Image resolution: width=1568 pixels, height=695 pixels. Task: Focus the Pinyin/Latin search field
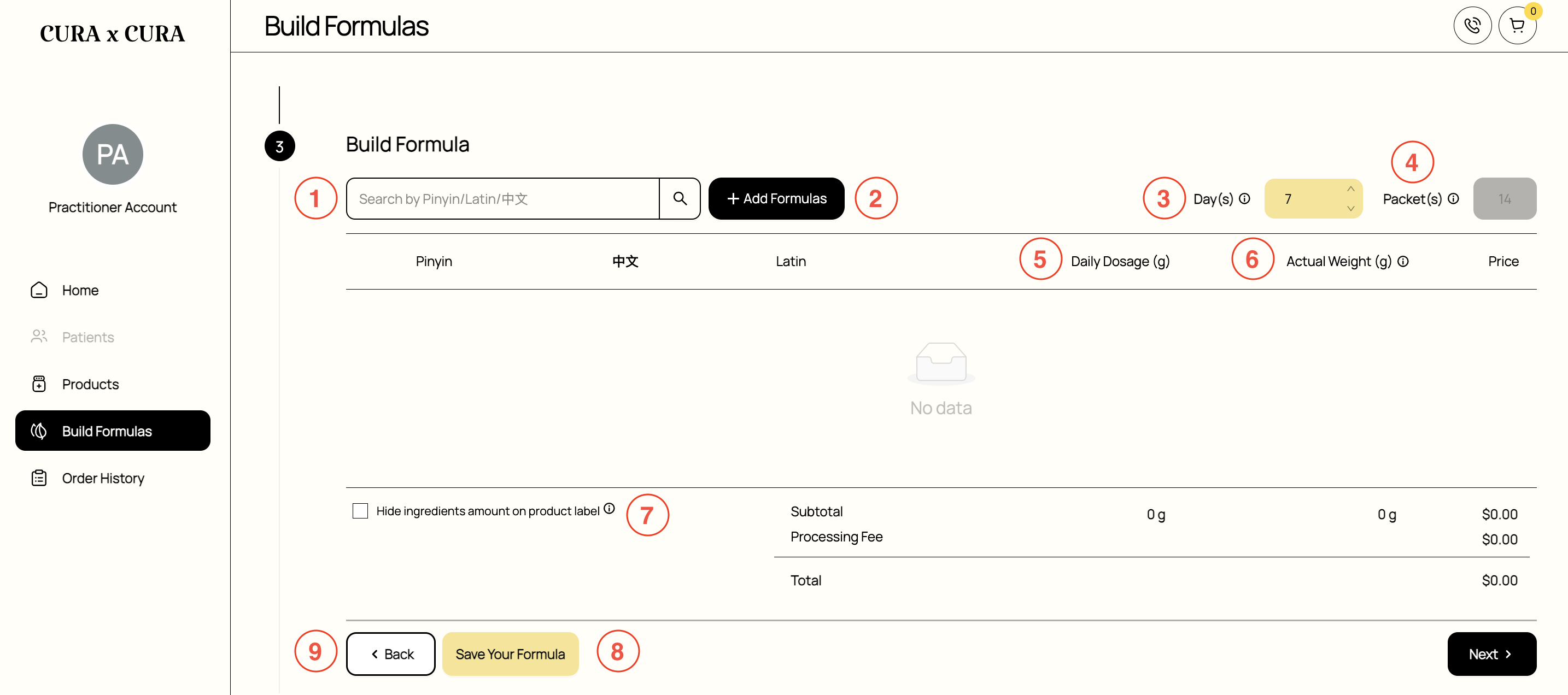pyautogui.click(x=503, y=198)
